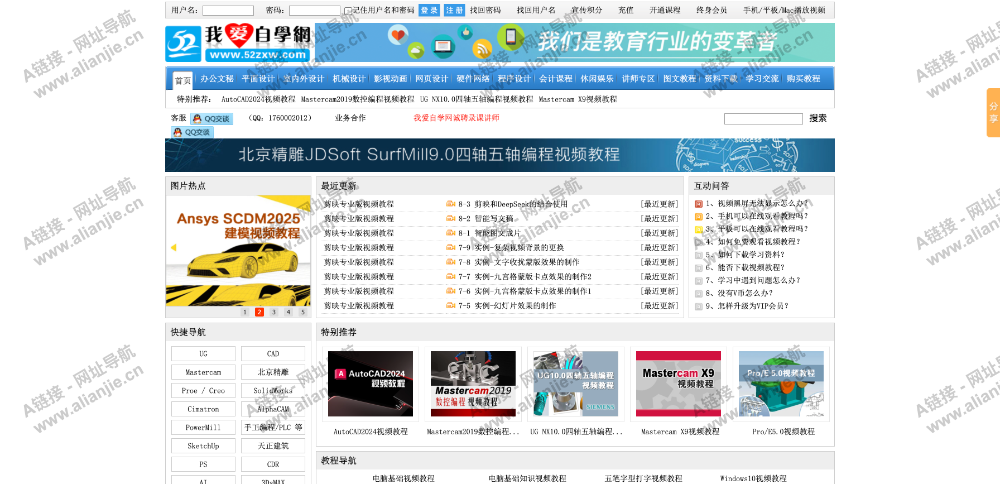
Task: Click the red number 1 question icon
Action: 699,204
